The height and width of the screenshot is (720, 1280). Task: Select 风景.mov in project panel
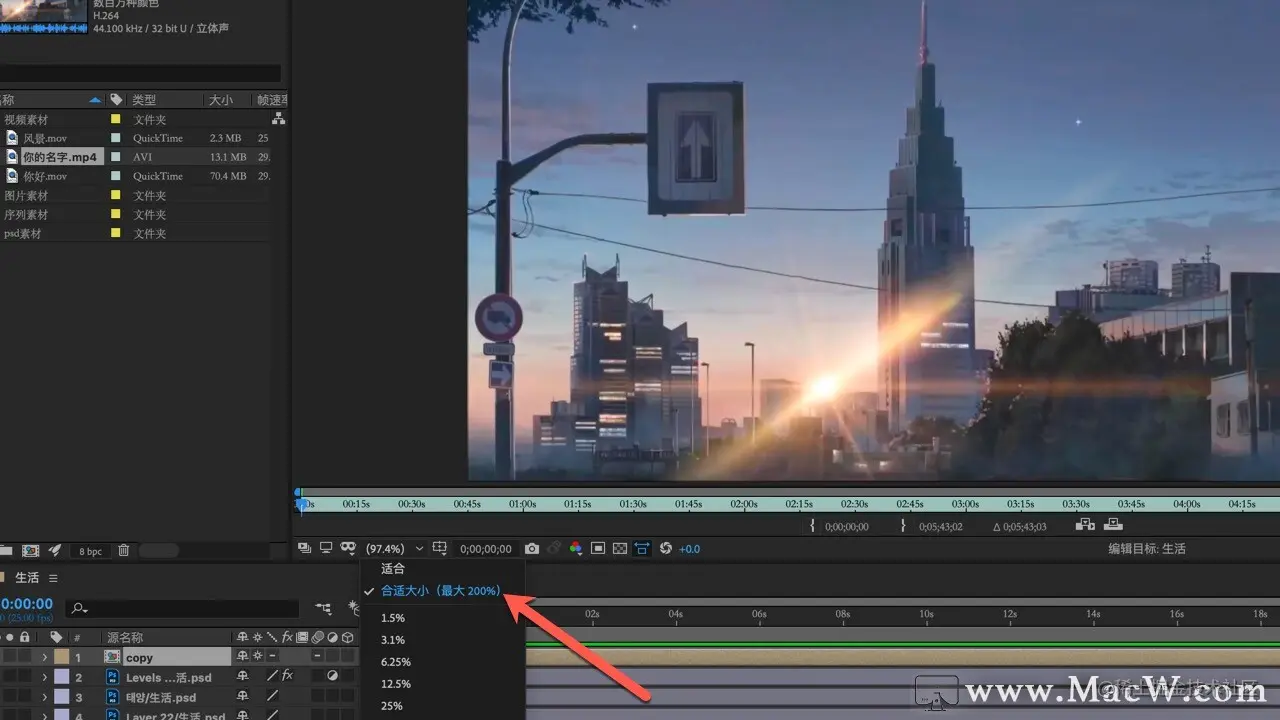(45, 138)
